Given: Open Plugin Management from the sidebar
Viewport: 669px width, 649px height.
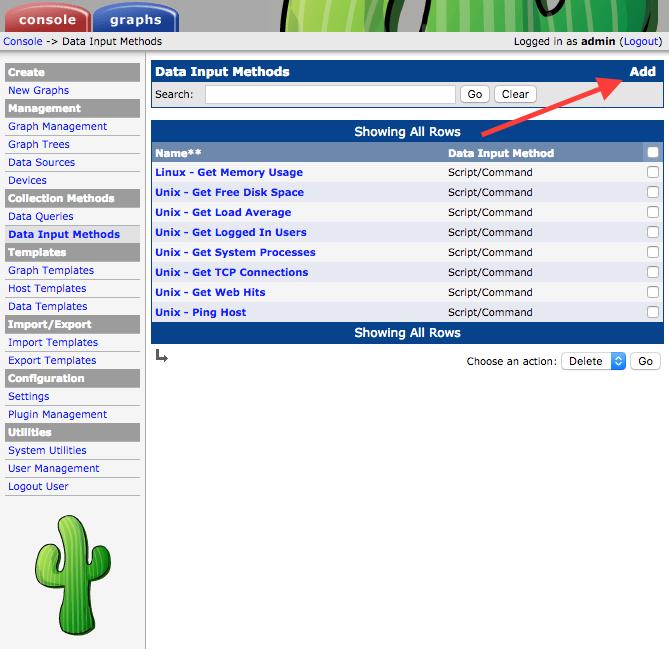Looking at the screenshot, I should [x=57, y=414].
